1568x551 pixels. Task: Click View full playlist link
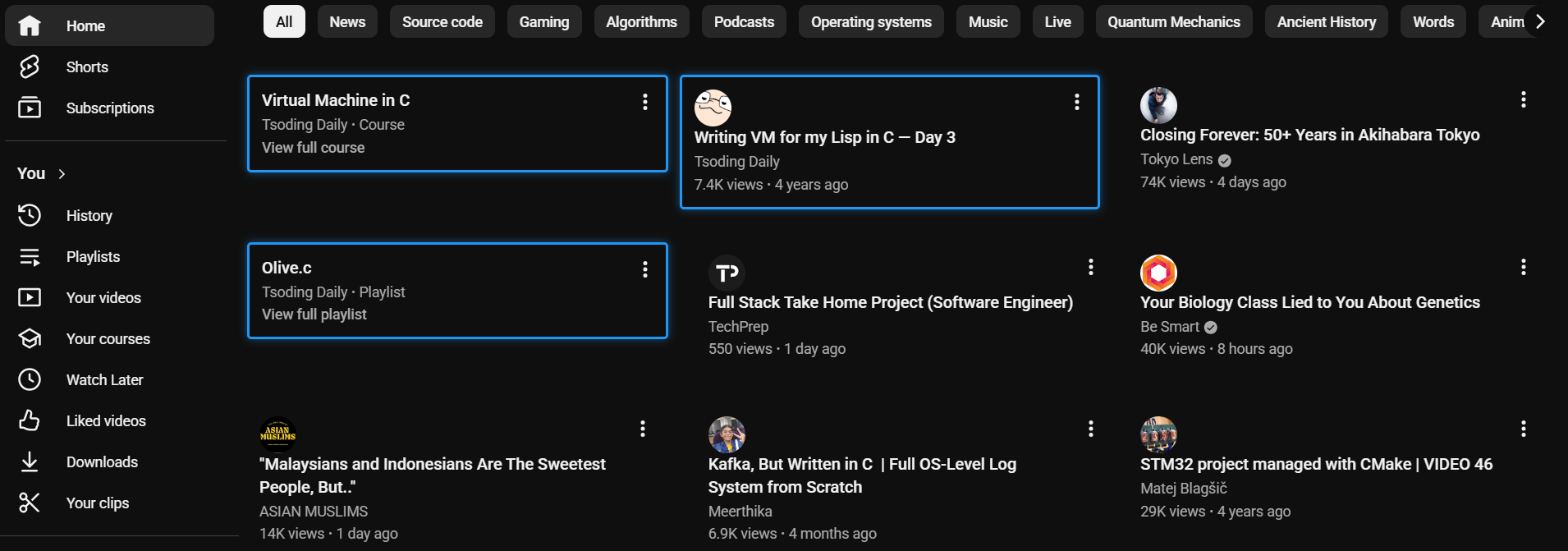tap(314, 315)
